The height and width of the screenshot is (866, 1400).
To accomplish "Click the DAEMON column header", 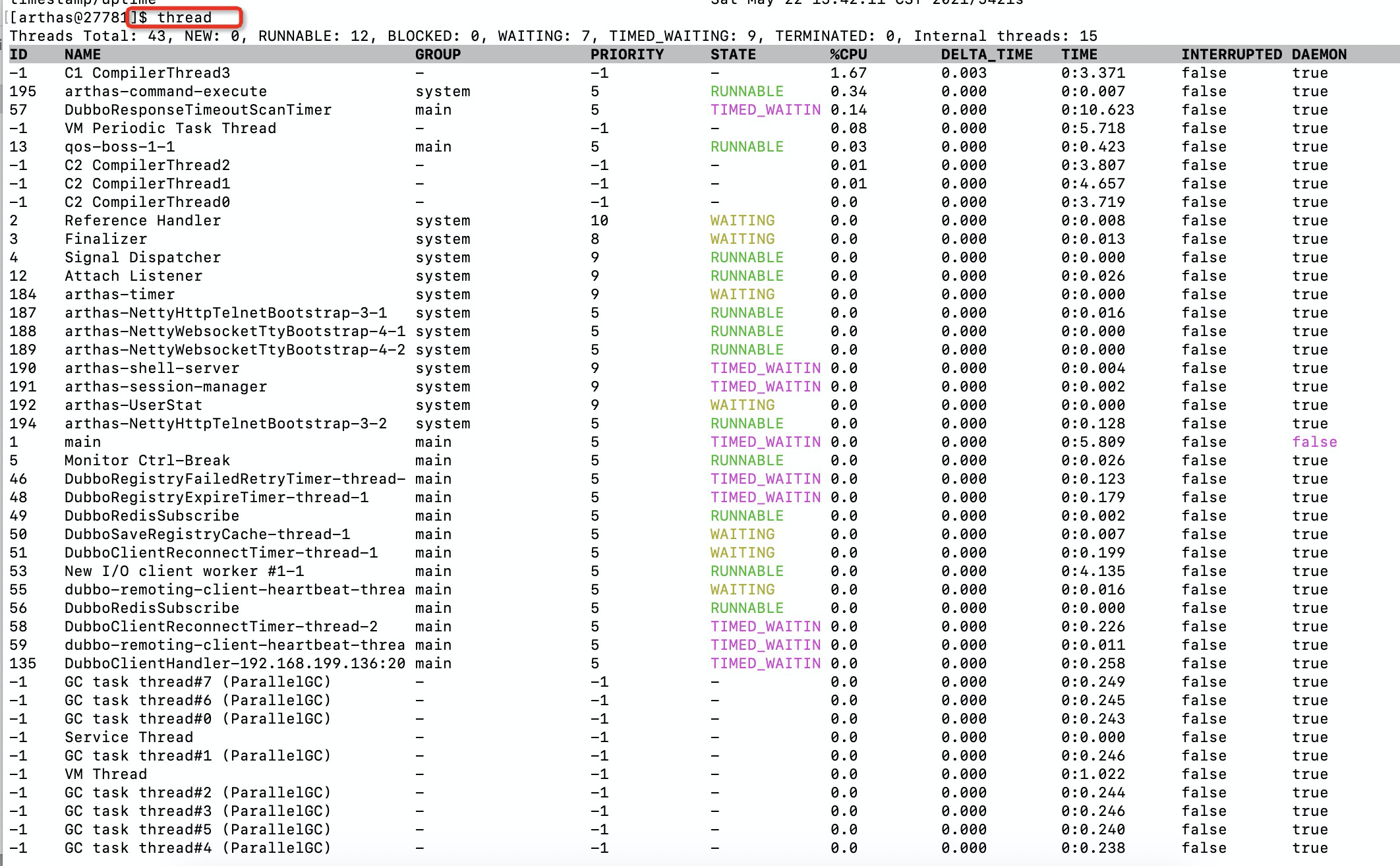I will (1319, 54).
